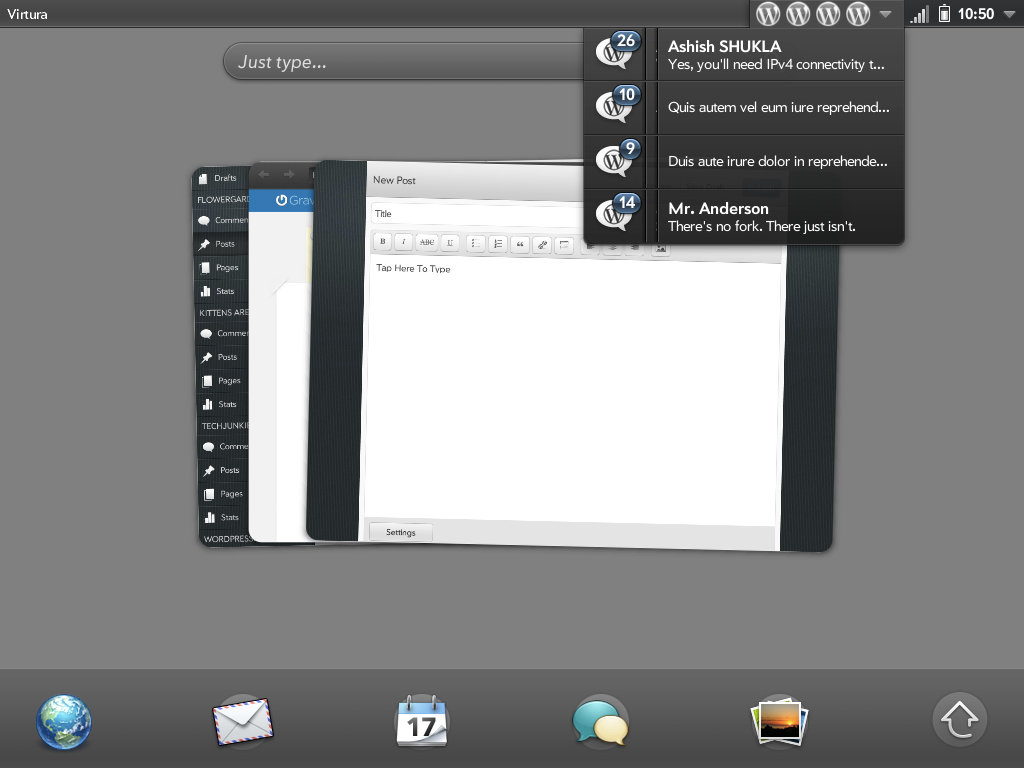Insert a numbered list

(498, 244)
